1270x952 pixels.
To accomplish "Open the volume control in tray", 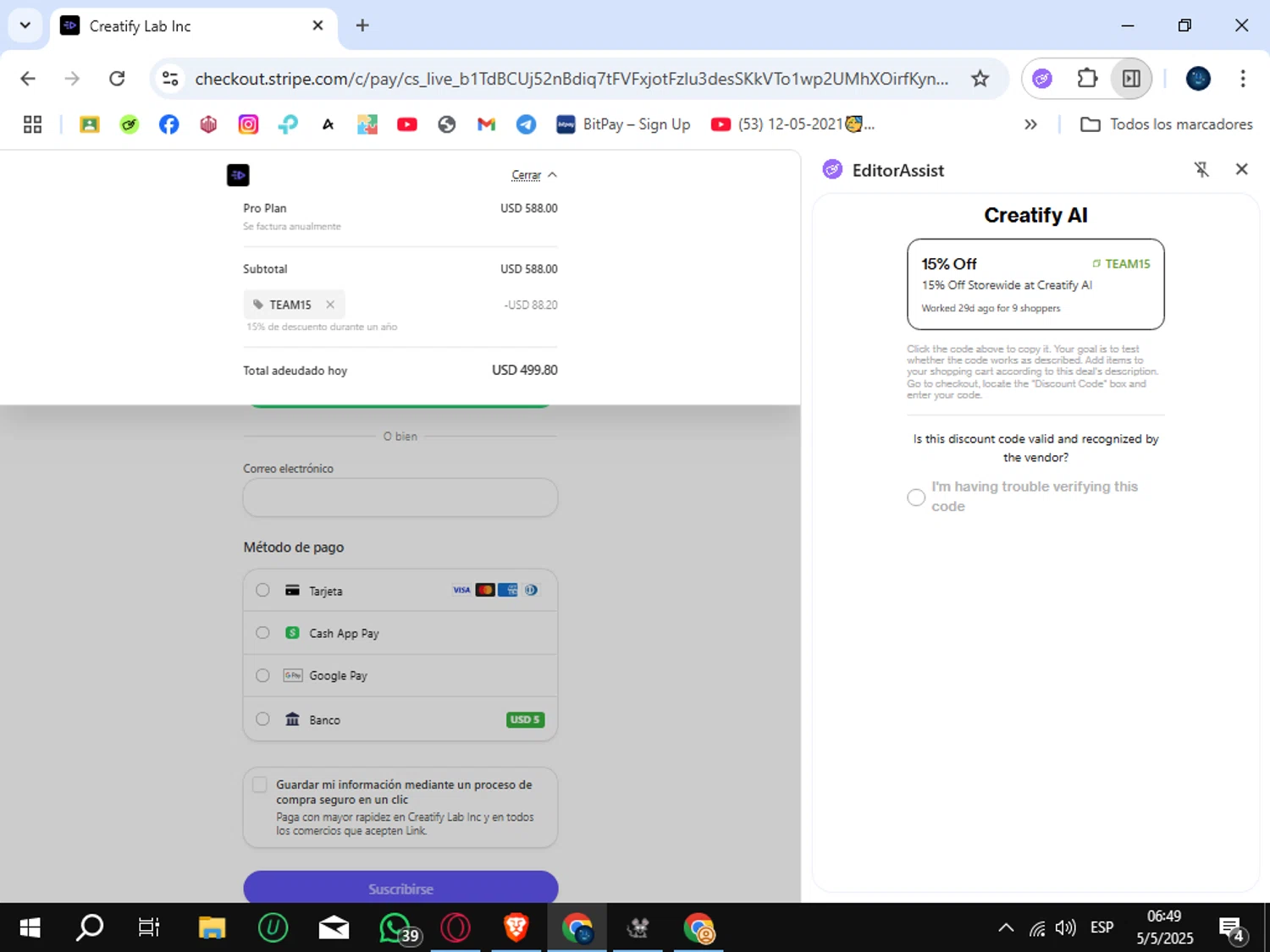I will coord(1066,928).
